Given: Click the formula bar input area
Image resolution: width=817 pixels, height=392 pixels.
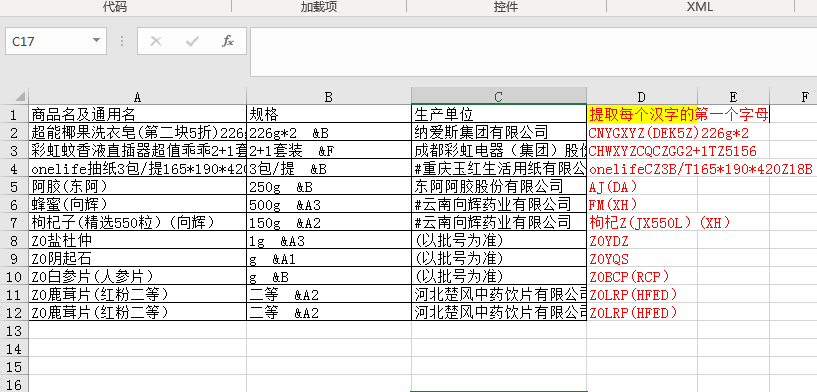Looking at the screenshot, I should pos(534,52).
